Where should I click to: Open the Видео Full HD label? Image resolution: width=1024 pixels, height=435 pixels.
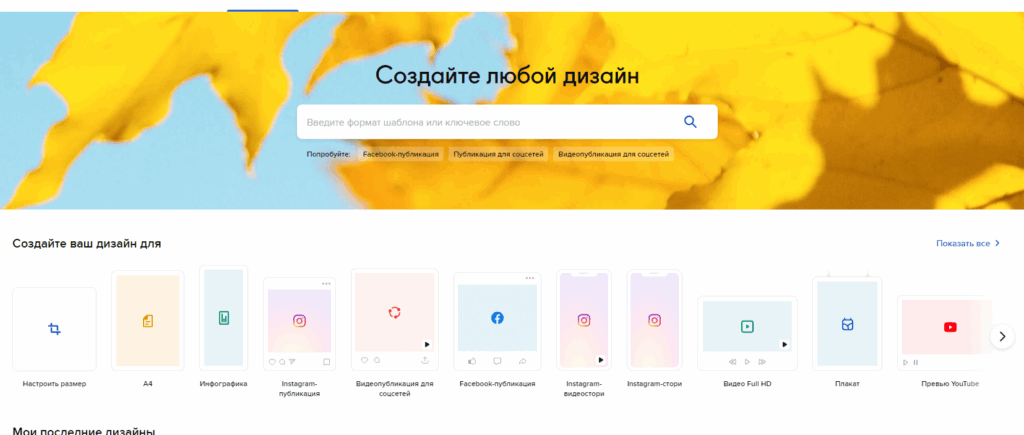747,384
